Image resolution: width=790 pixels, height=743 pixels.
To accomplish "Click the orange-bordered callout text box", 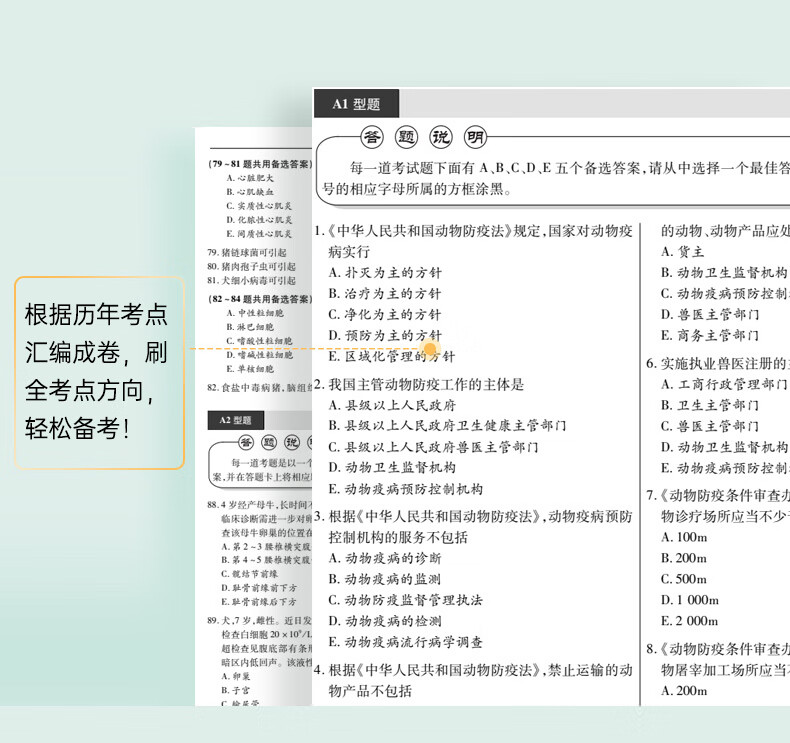I will point(98,372).
